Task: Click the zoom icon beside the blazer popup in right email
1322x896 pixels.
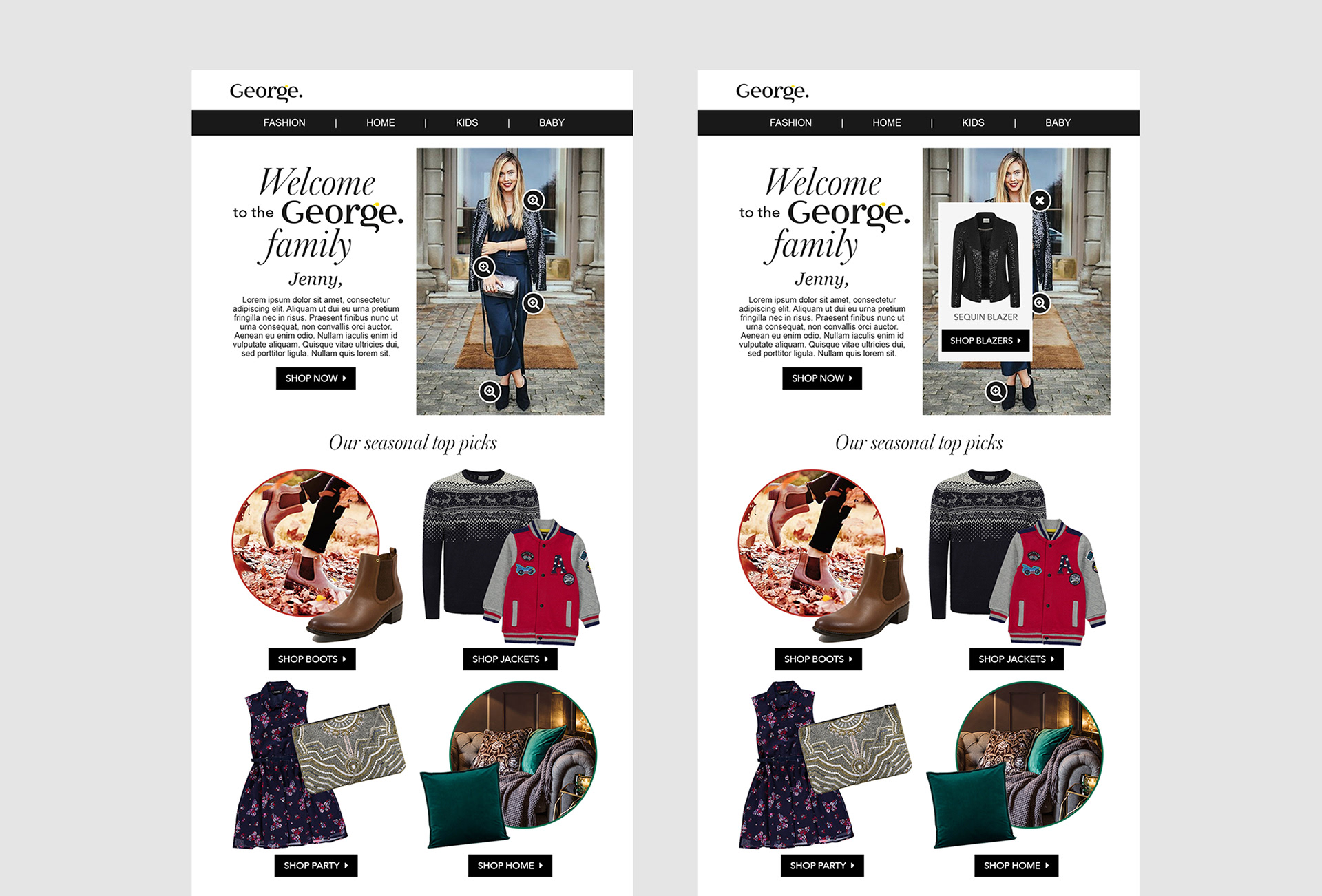Action: [x=1040, y=303]
